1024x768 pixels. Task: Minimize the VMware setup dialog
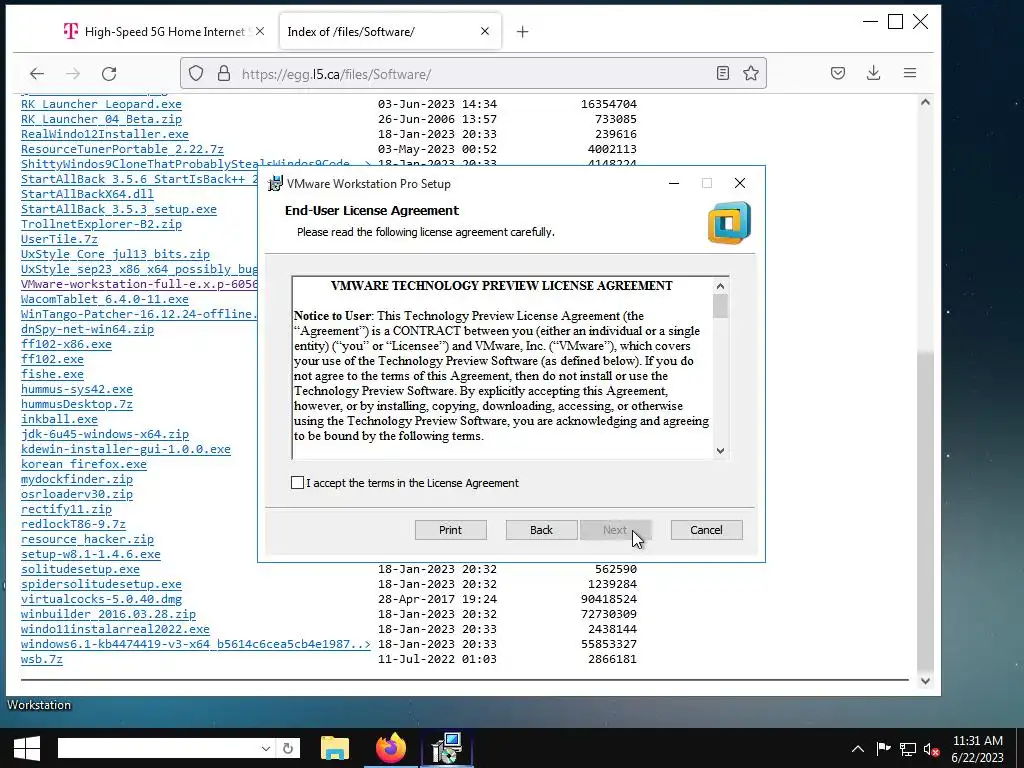point(674,184)
